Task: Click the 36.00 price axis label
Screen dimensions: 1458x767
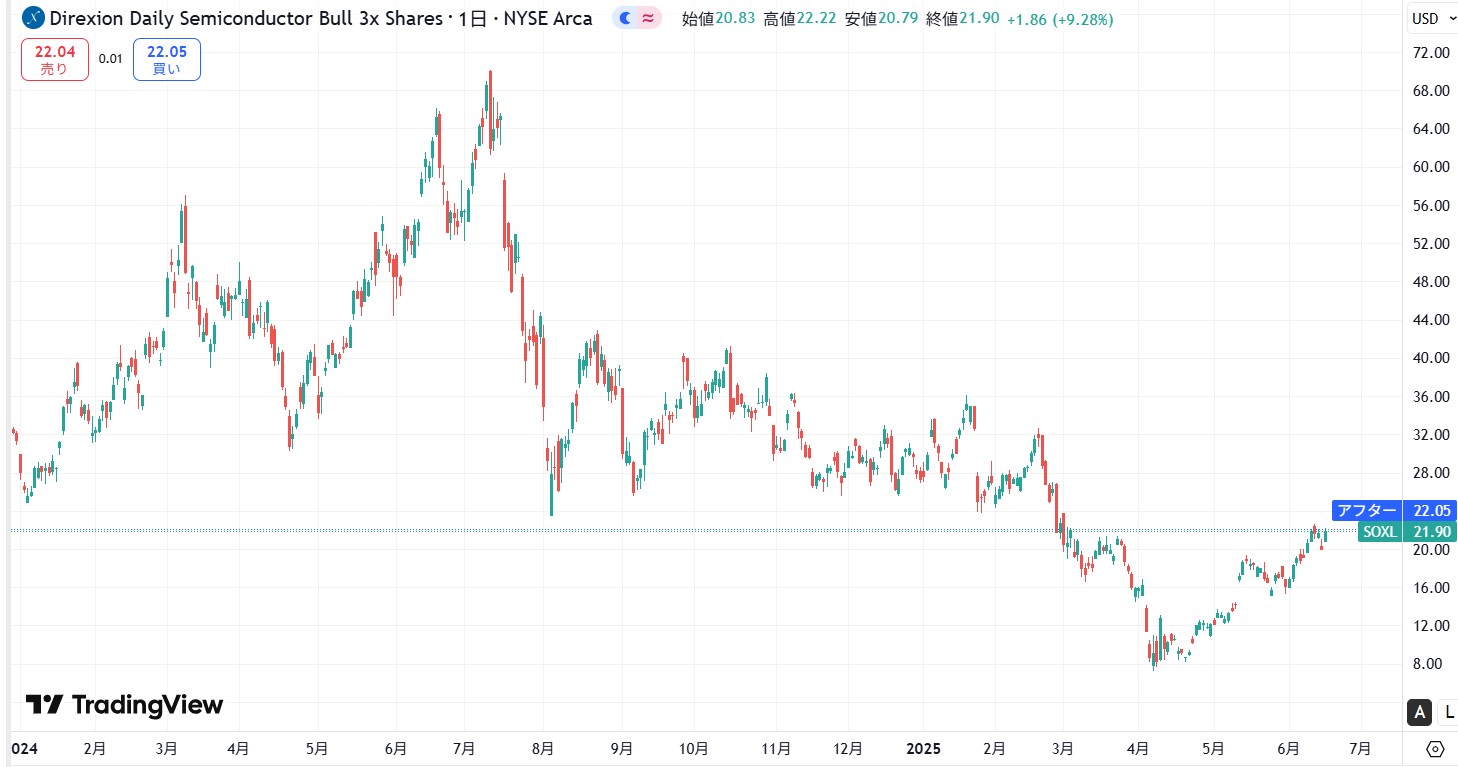Action: click(1429, 397)
